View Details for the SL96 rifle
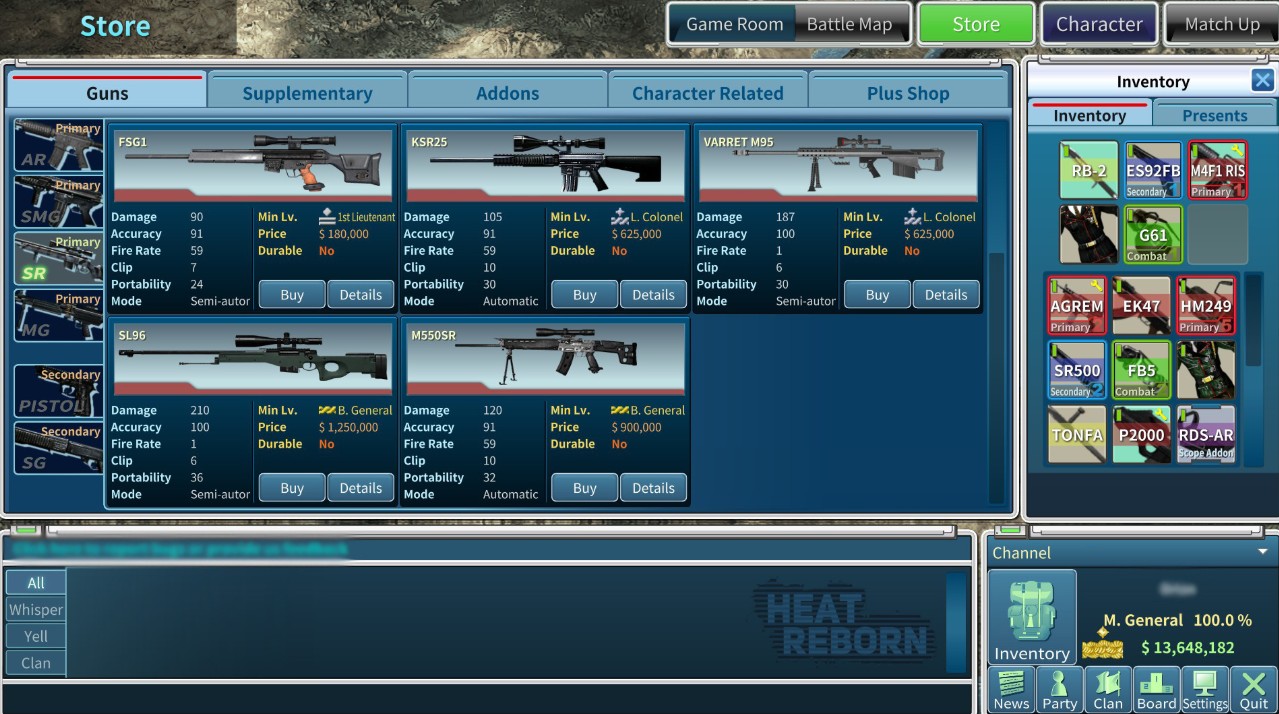This screenshot has height=714, width=1279. tap(361, 488)
